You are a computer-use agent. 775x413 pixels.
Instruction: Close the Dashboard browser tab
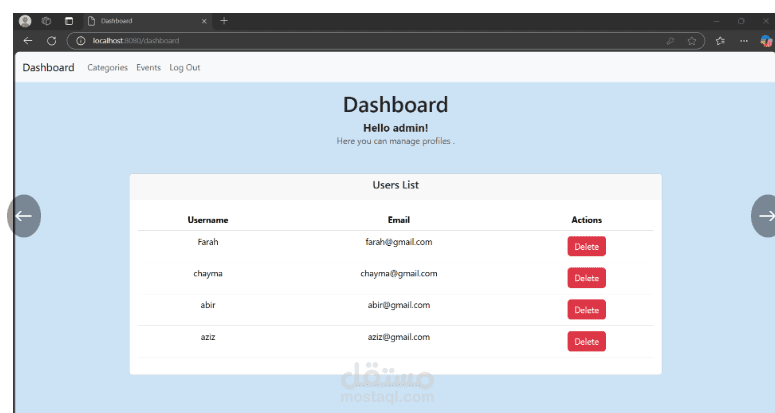coord(204,21)
